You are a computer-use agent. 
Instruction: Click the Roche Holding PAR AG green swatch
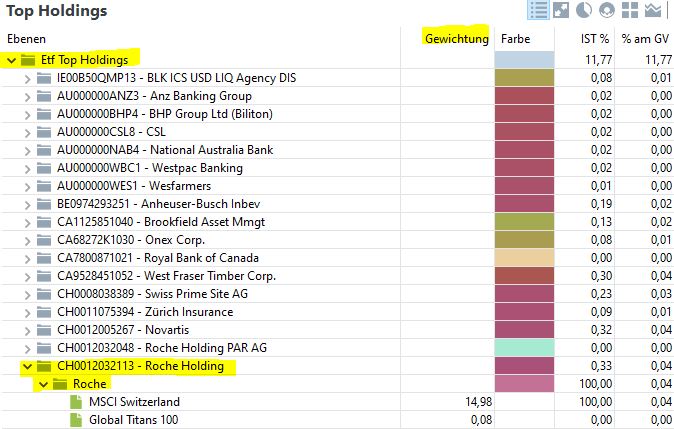[x=522, y=348]
